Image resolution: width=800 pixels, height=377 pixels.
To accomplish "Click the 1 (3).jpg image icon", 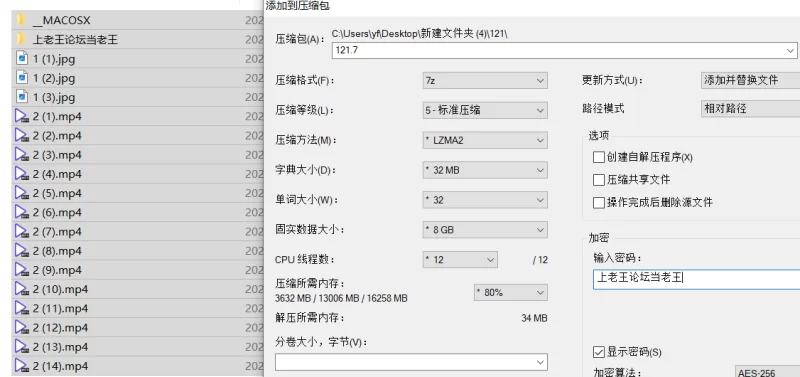I will click(x=21, y=97).
